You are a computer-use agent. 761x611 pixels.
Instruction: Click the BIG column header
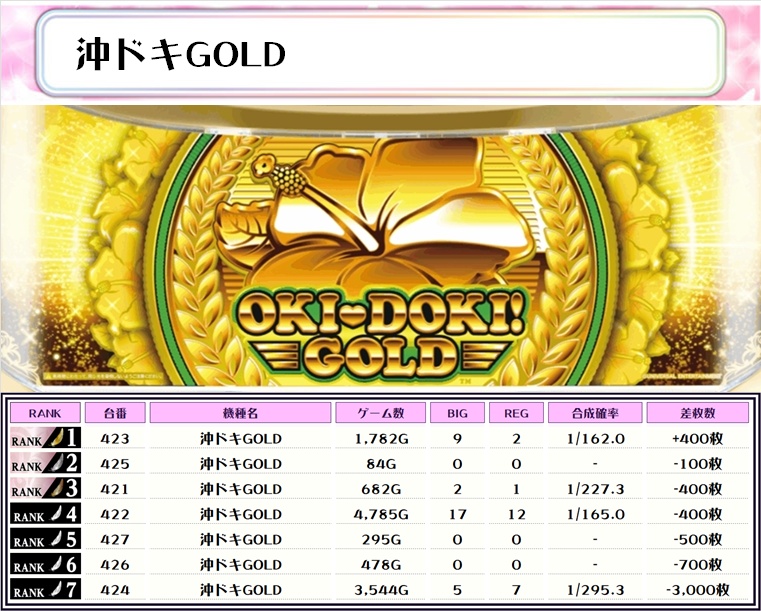click(457, 413)
